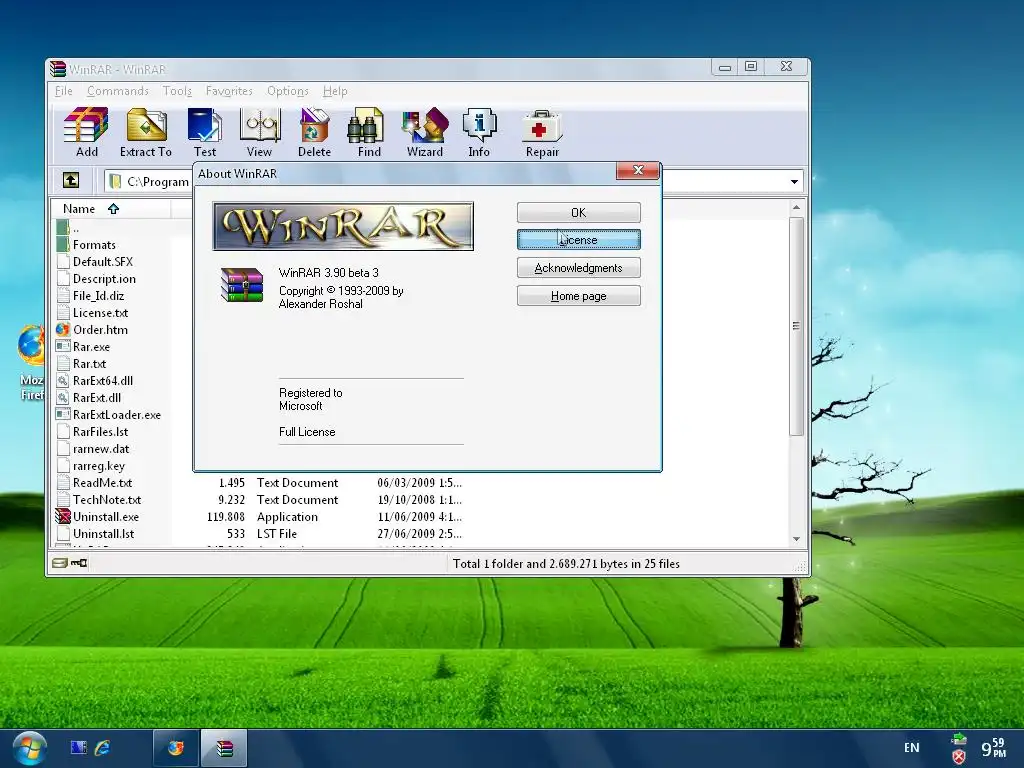Select the Rar.txt file

point(89,364)
